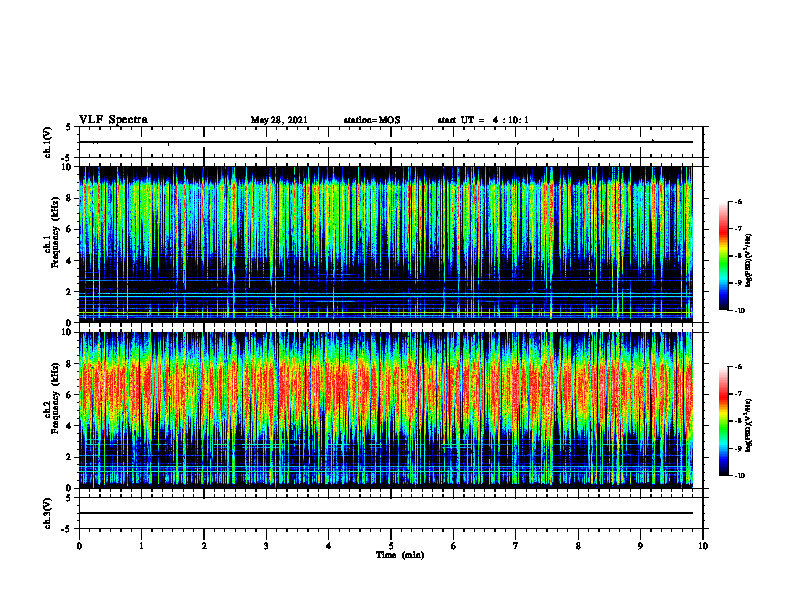792x612 pixels.
Task: Click the ch.1 color bar unit label
Action: click(x=749, y=260)
